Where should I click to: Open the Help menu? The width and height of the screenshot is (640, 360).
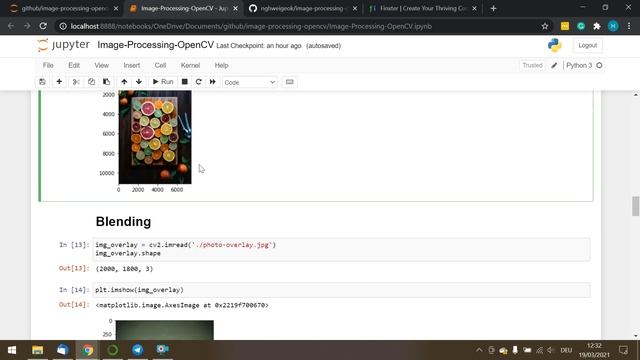point(222,65)
